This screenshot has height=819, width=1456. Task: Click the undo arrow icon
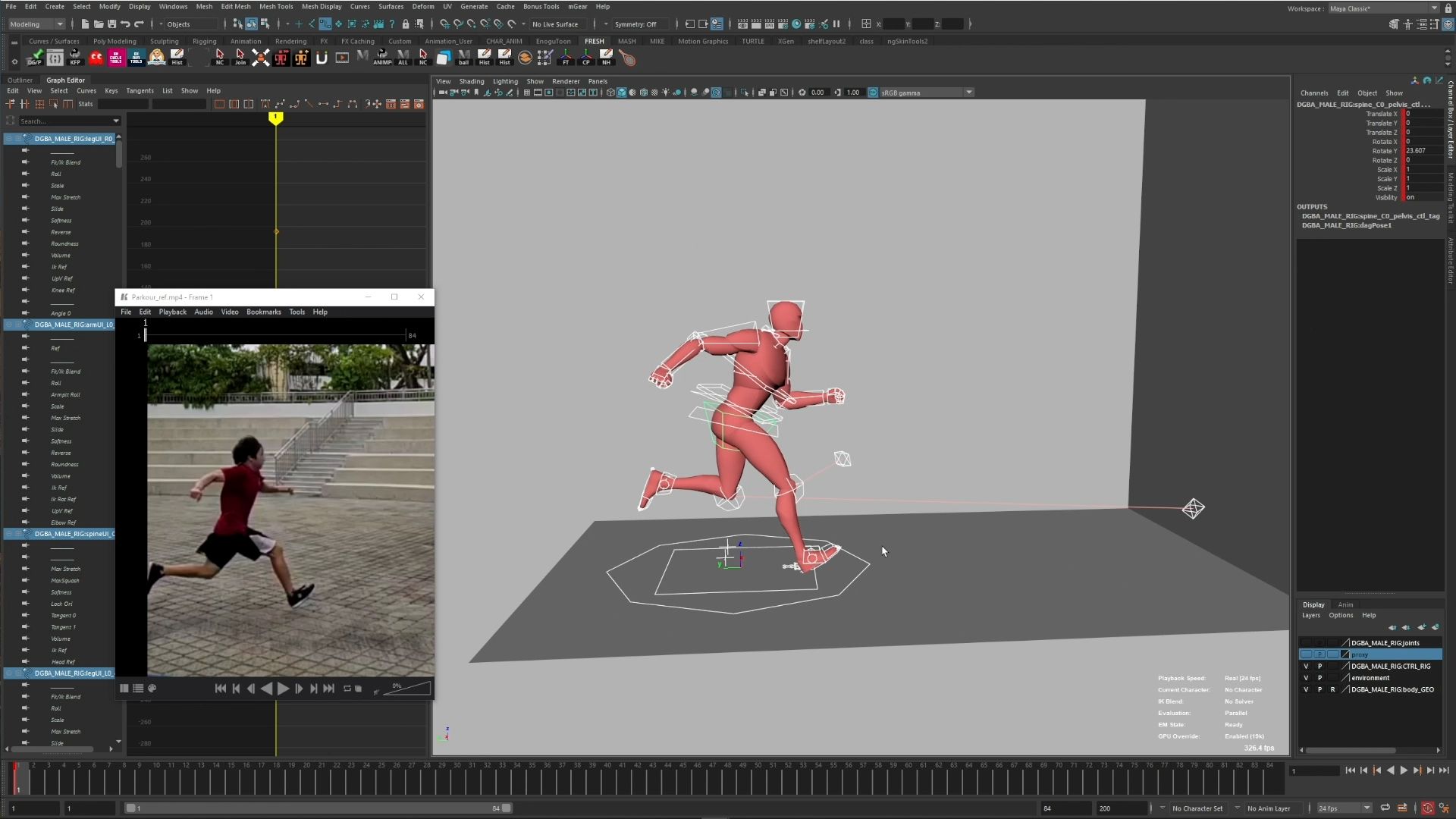[x=125, y=24]
